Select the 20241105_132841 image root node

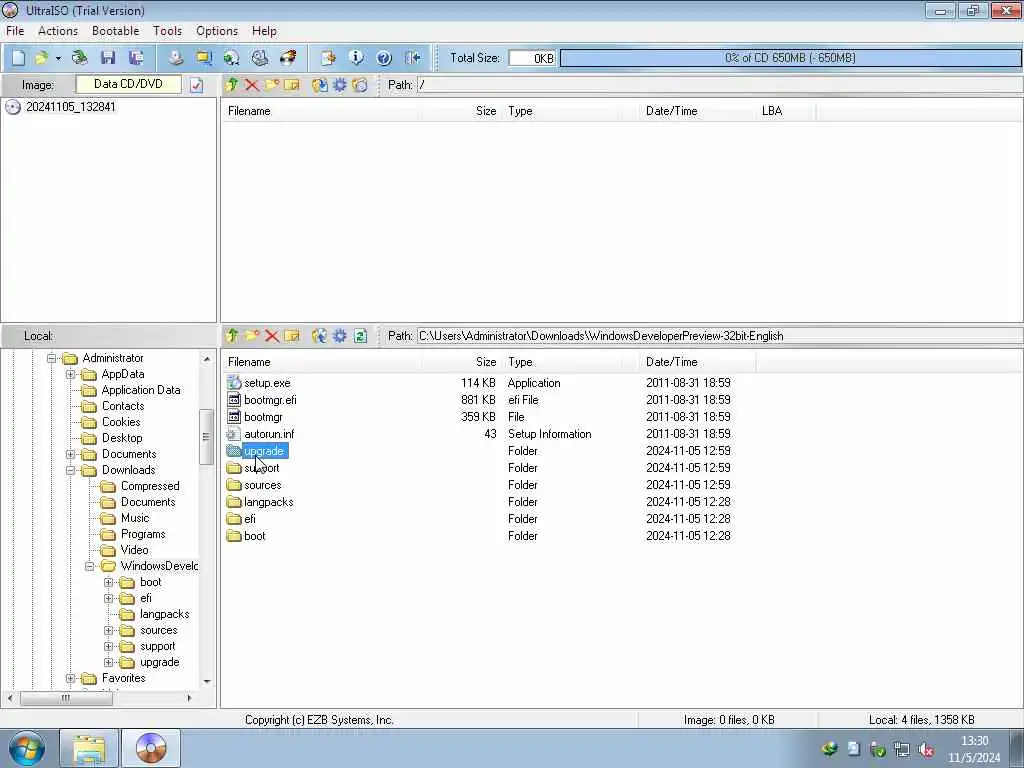click(x=71, y=107)
